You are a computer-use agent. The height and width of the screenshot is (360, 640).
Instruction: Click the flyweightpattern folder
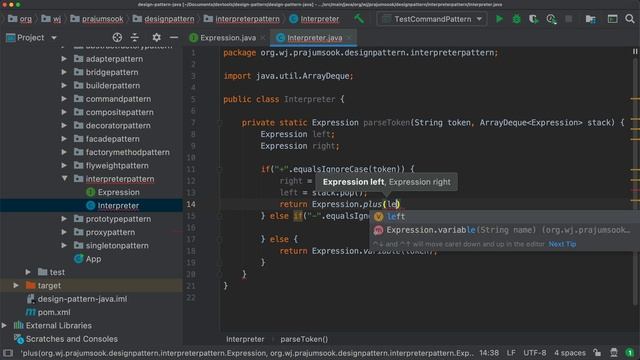(x=117, y=165)
